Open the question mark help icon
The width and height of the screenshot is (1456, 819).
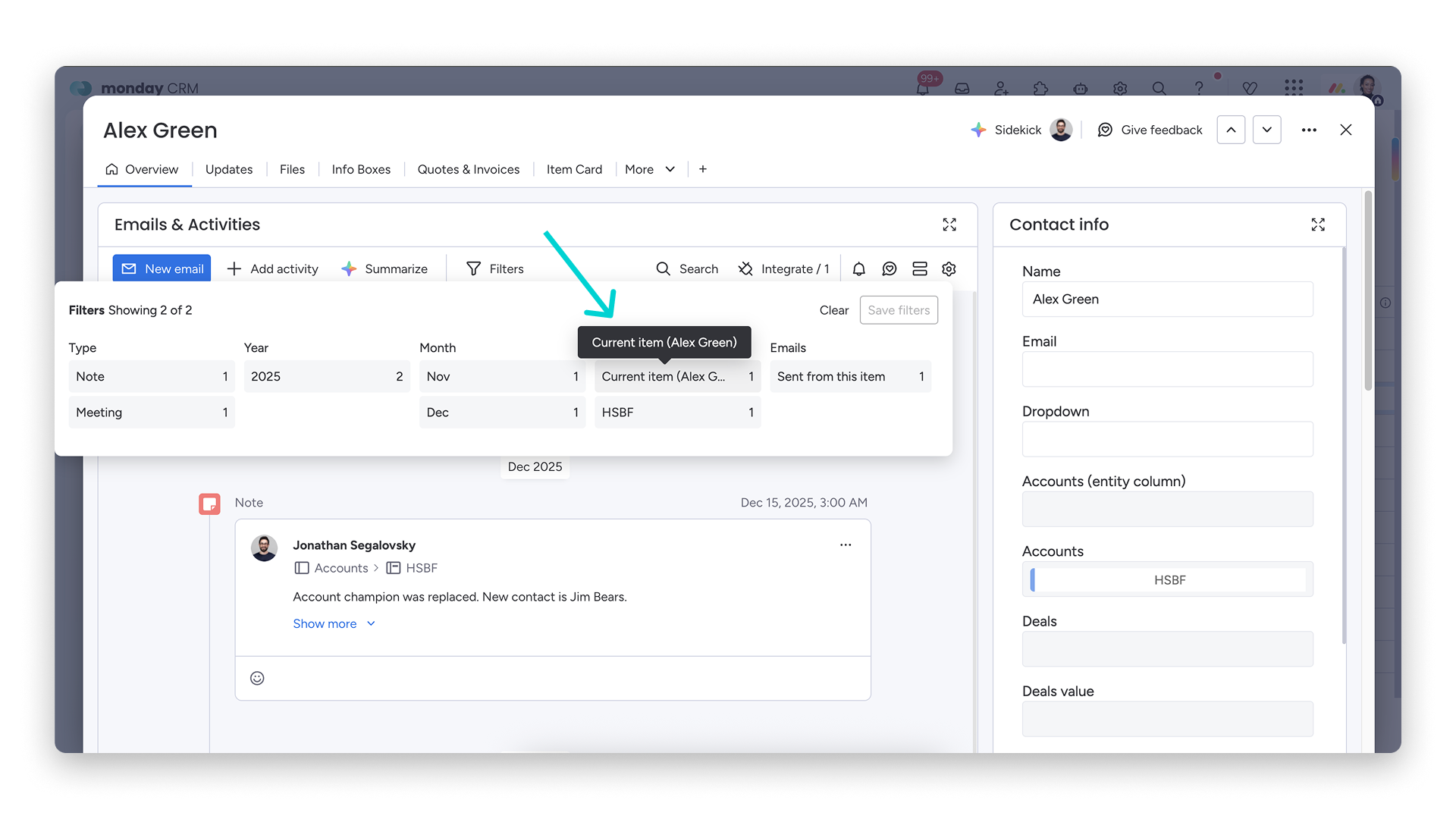1199,89
